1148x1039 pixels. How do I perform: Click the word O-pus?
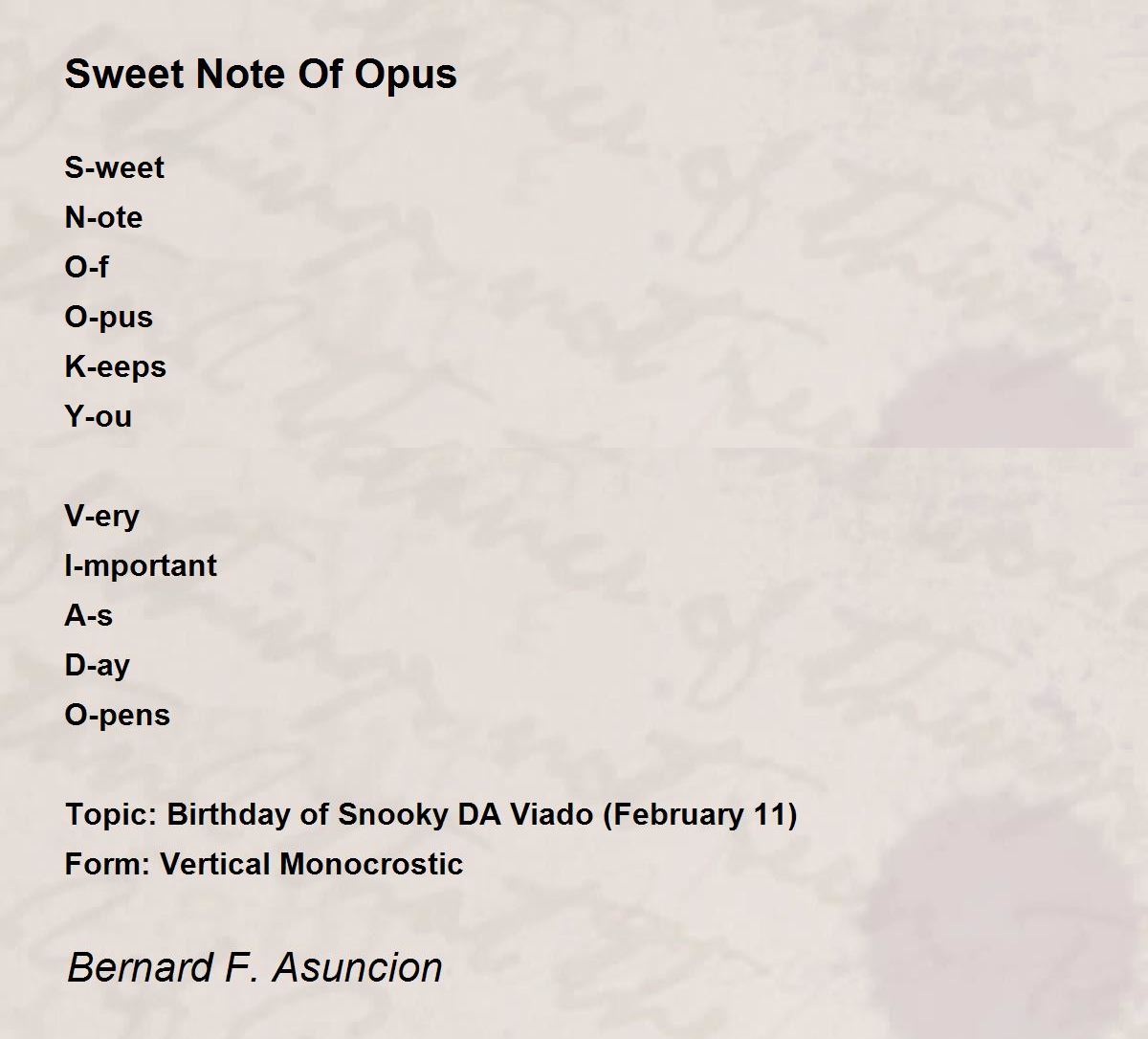point(108,318)
